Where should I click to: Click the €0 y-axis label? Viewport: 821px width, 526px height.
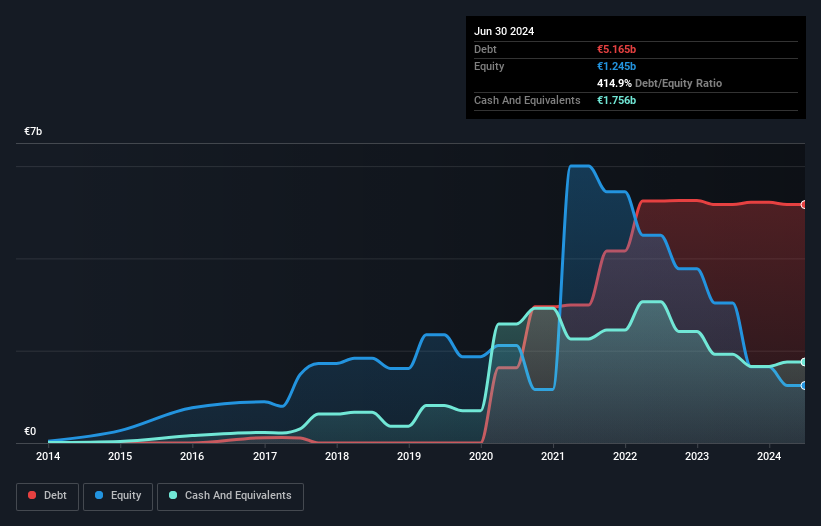tap(30, 431)
